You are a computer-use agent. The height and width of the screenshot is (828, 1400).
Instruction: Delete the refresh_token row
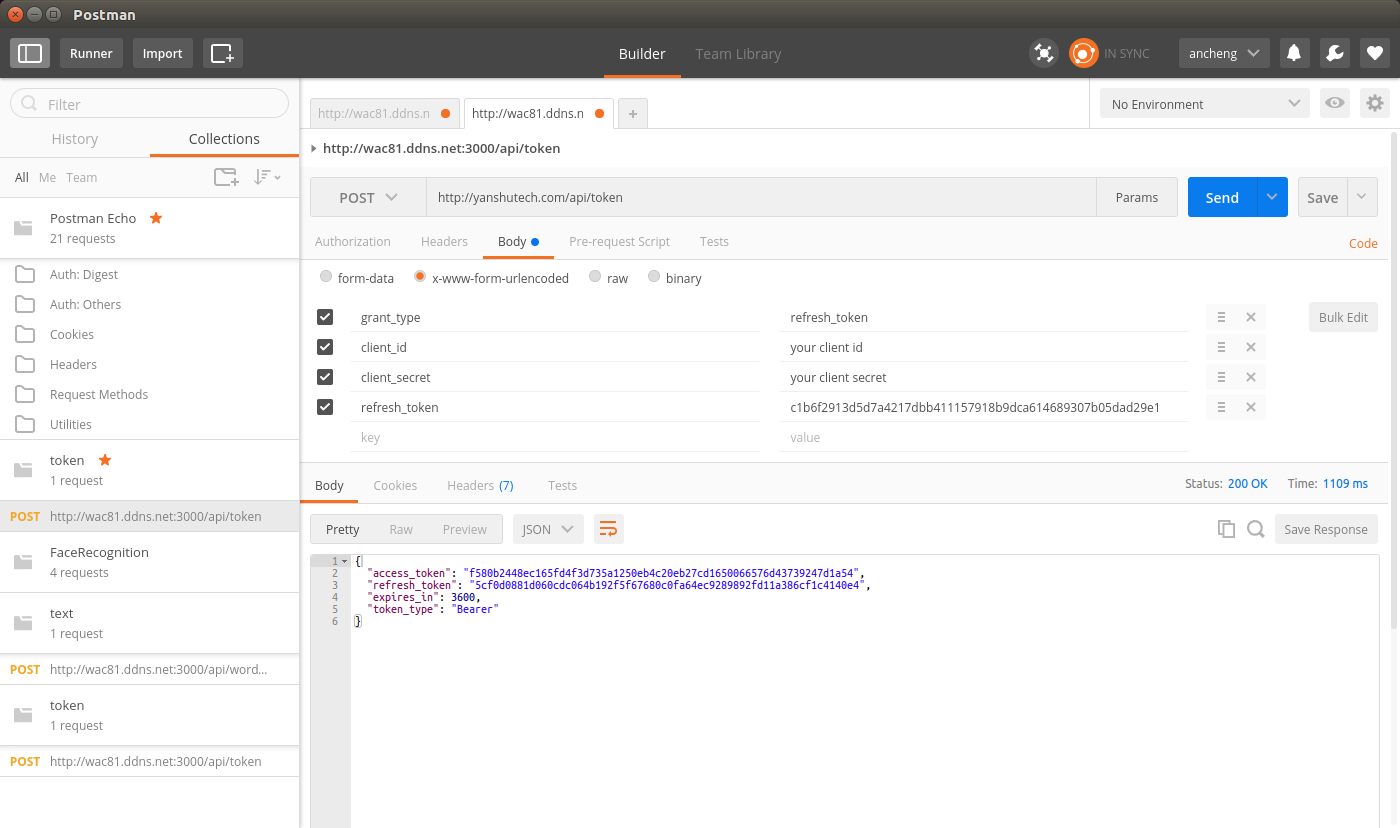click(1251, 407)
